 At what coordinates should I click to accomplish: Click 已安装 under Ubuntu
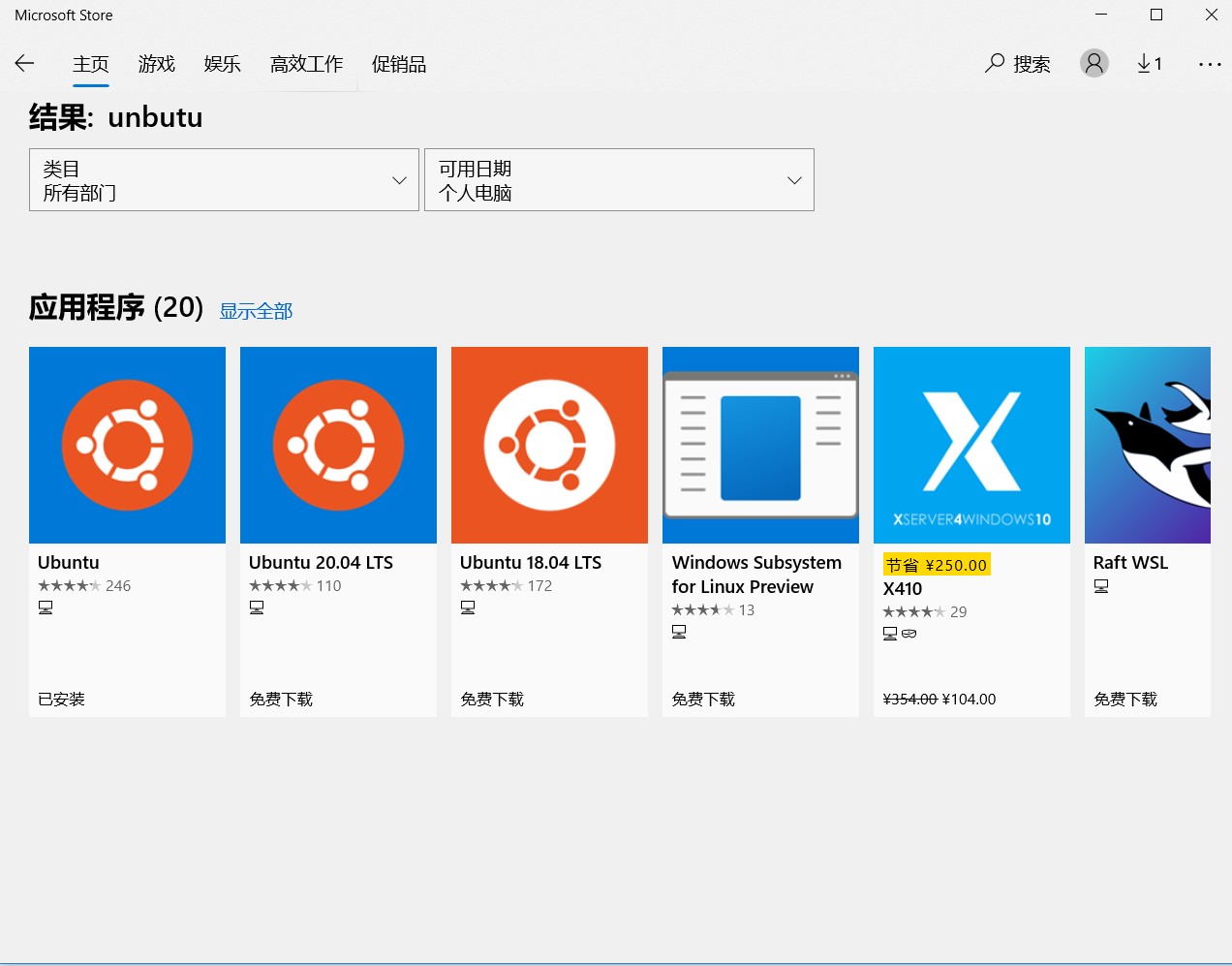pyautogui.click(x=61, y=699)
